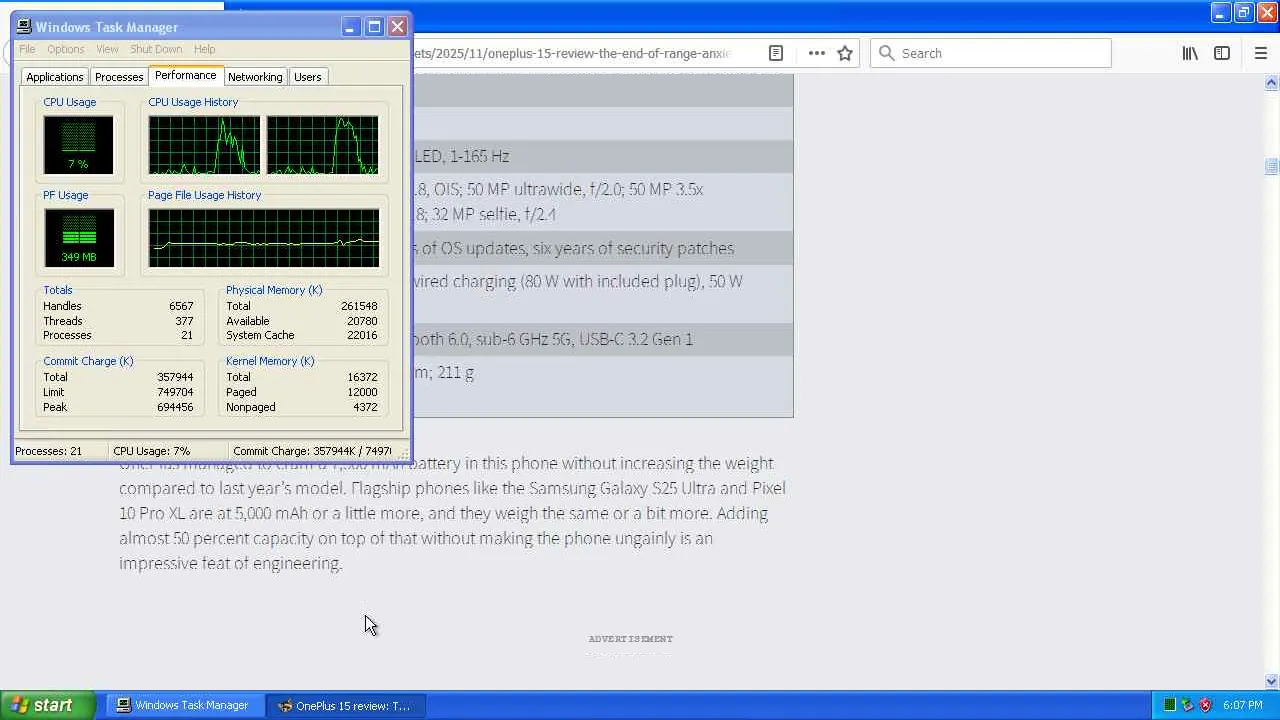Click the status bar Commit Charge entry
Viewport: 1280px width, 720px height.
(312, 451)
